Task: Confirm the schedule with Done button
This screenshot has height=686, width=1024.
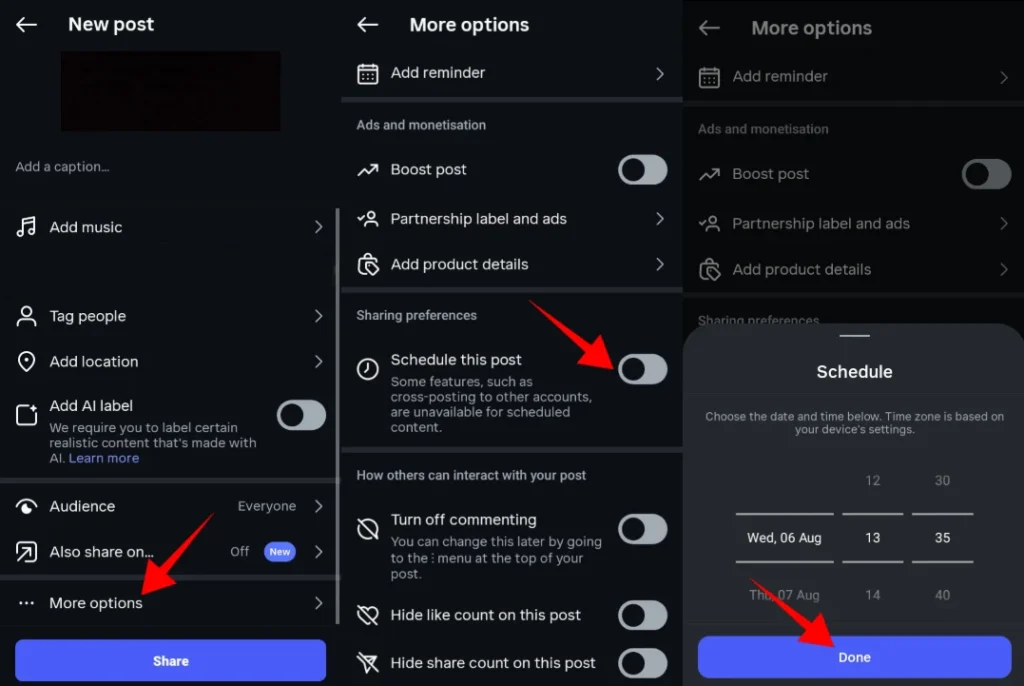Action: [854, 657]
